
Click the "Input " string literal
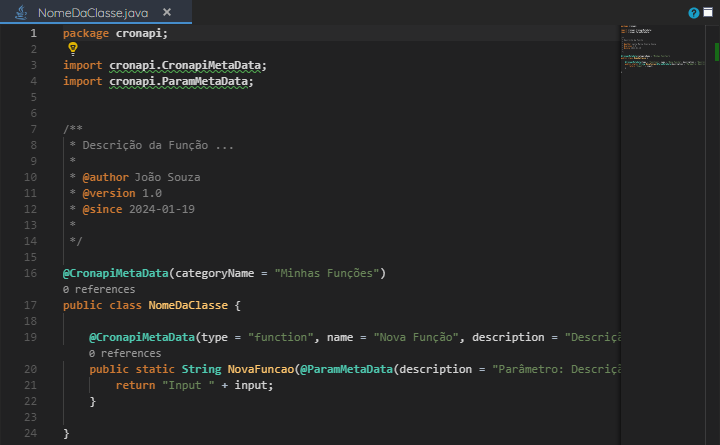188,385
